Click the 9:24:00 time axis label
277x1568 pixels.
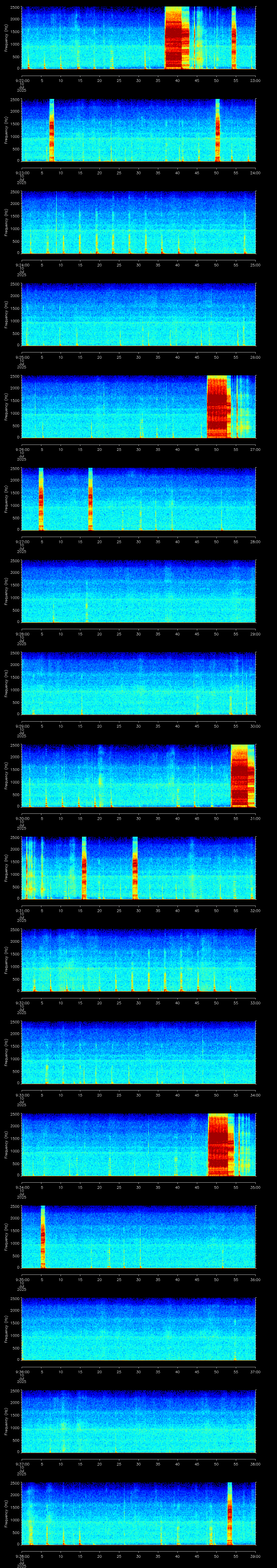click(x=22, y=265)
